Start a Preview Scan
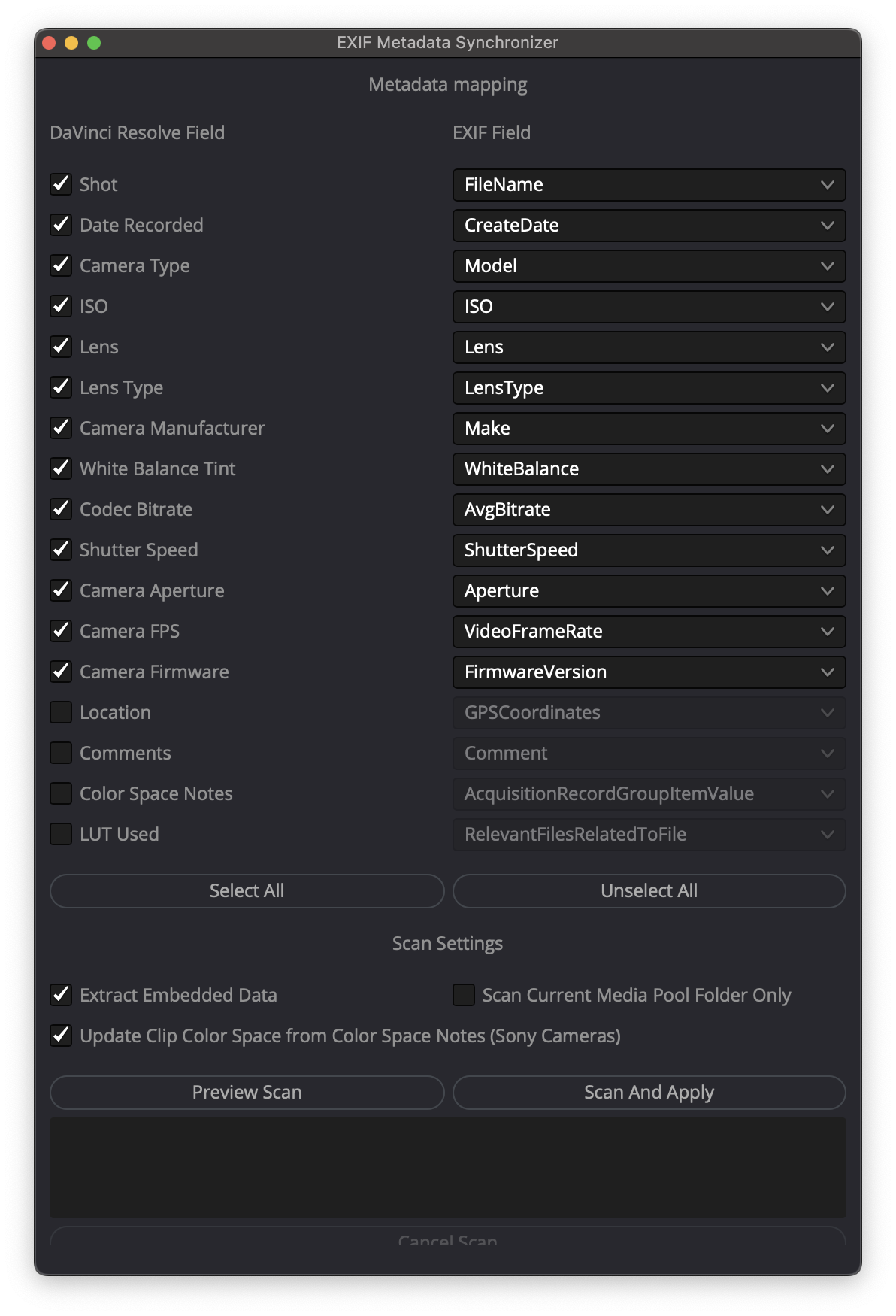 tap(247, 1093)
